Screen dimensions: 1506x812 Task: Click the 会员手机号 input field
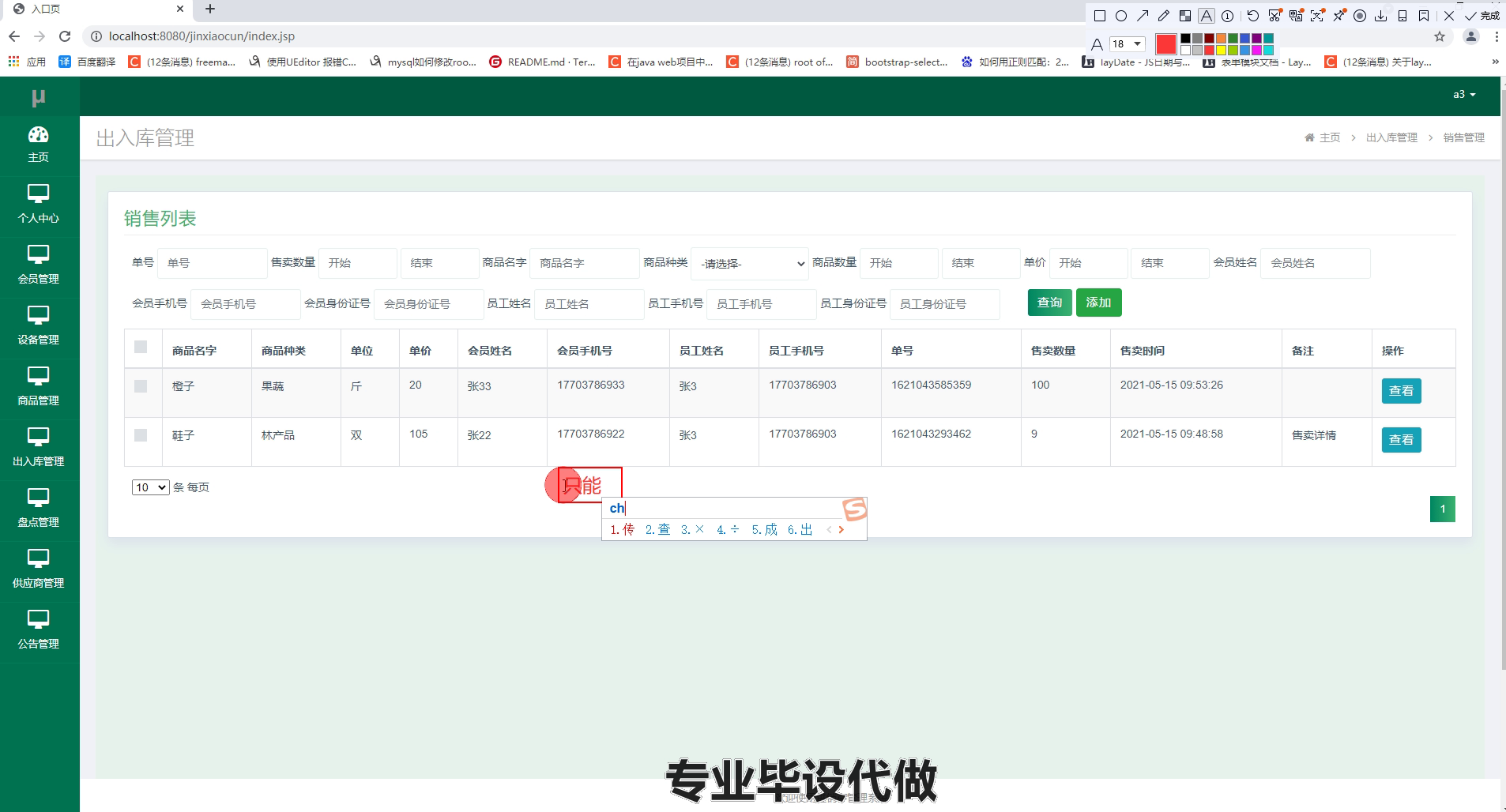246,304
